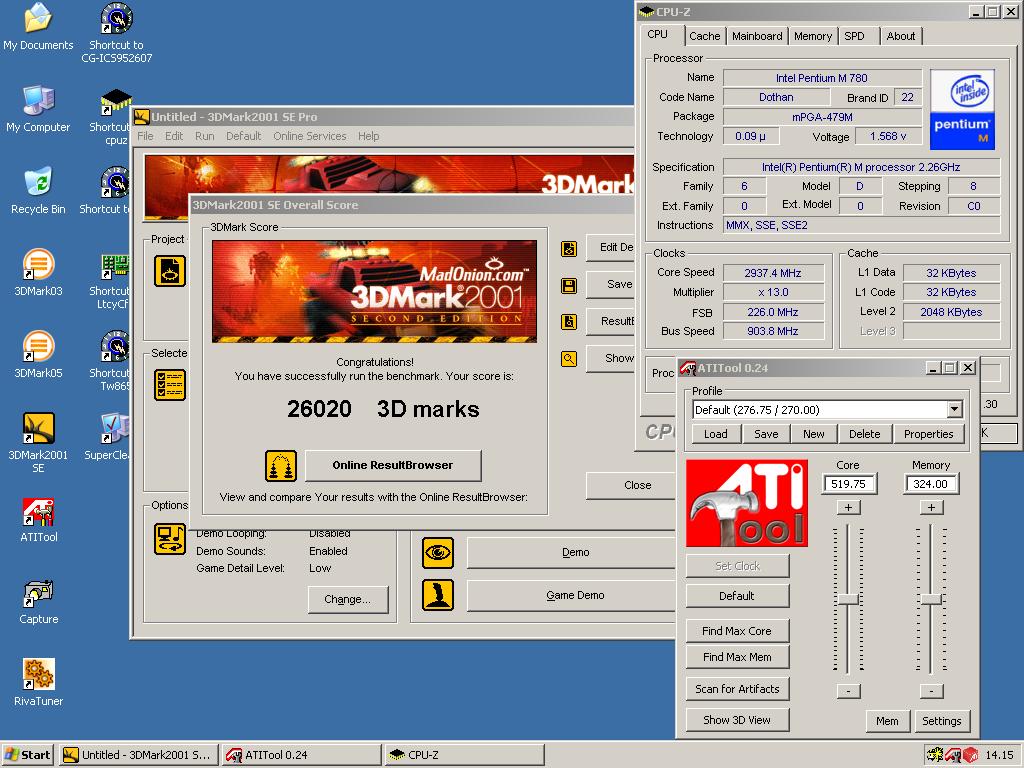Screen dimensions: 1024x768
Task: Open Shortcut to CG-ICS952607 icon
Action: [x=116, y=33]
